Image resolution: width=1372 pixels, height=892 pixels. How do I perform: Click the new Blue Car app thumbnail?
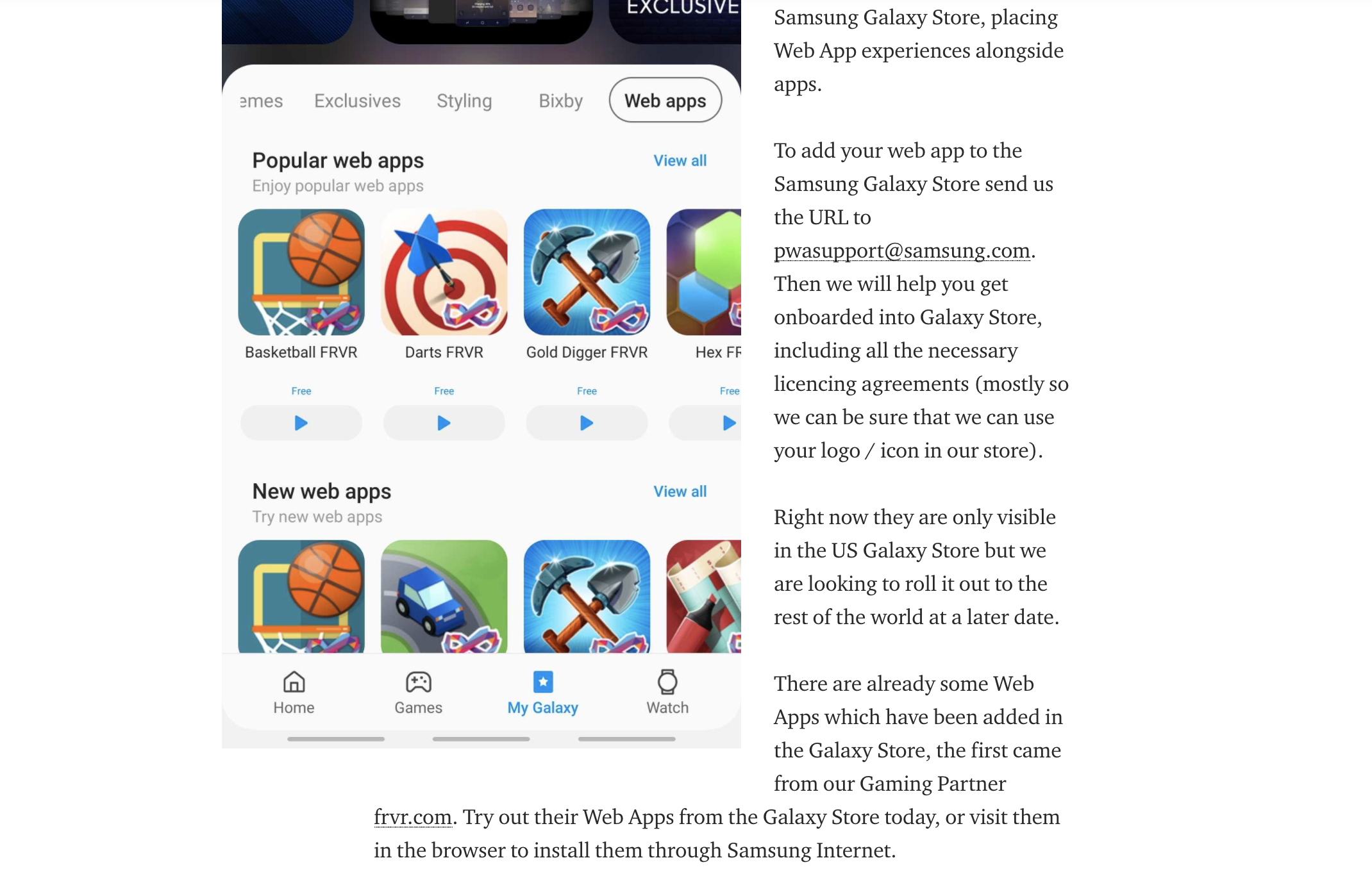(x=444, y=597)
